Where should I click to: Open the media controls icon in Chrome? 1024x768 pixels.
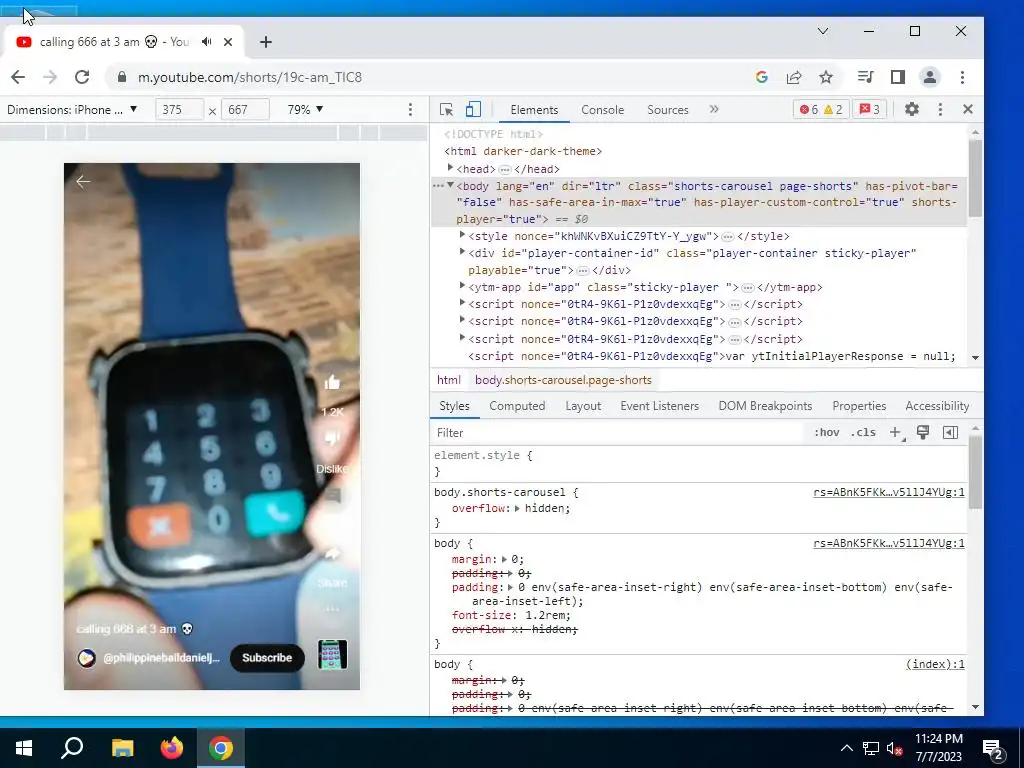(x=865, y=77)
